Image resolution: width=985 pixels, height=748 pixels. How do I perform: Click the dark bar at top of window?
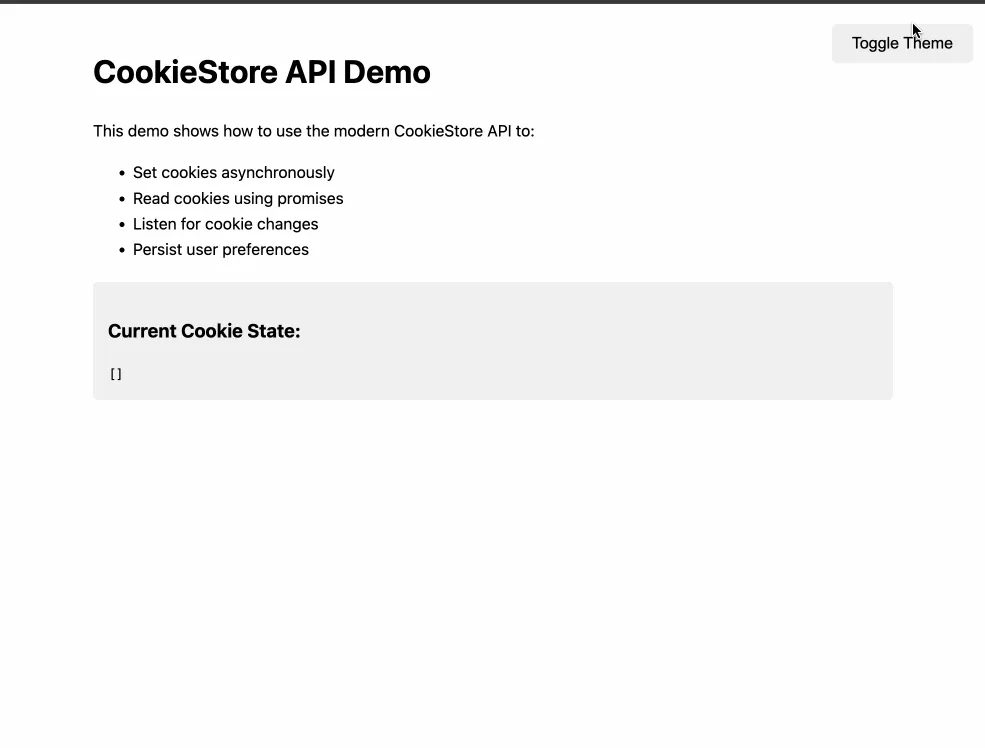coord(492,3)
